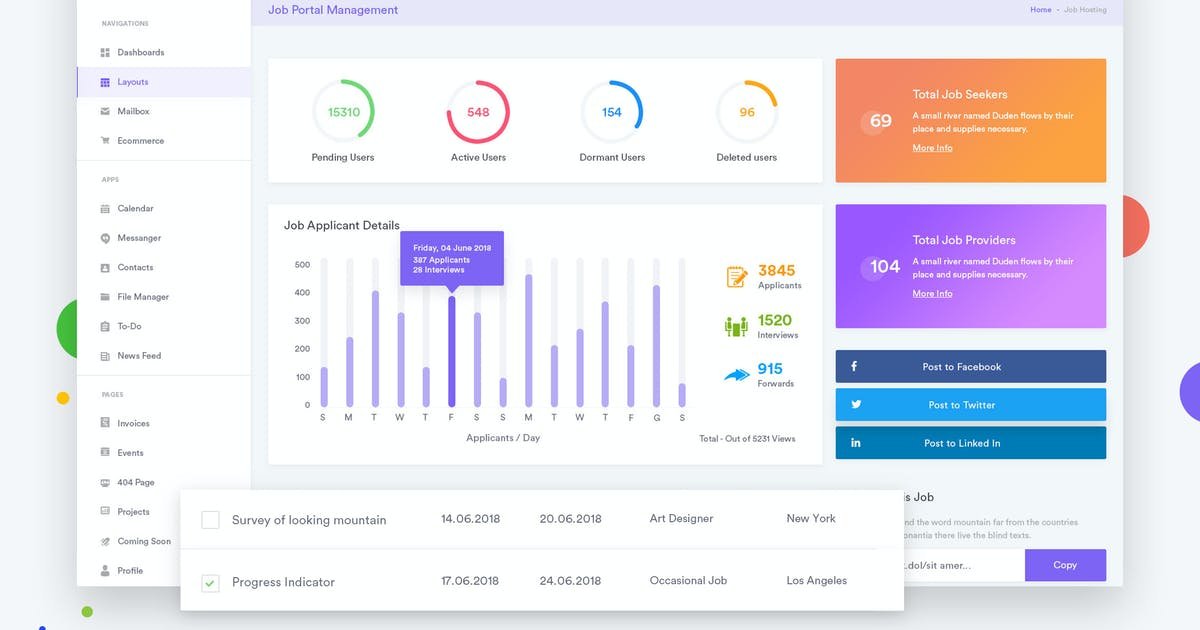The image size is (1200, 630).
Task: Uncheck the Progress Indicator checkbox
Action: point(210,582)
